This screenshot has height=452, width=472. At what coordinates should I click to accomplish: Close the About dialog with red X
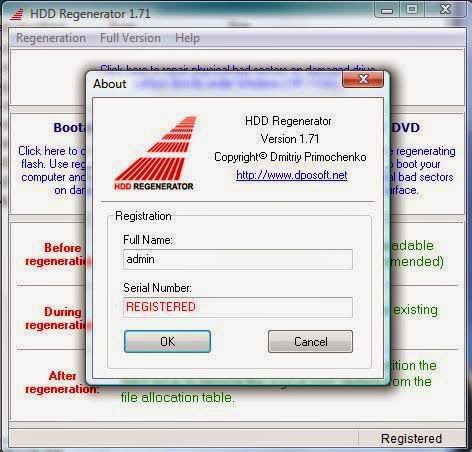(x=363, y=79)
